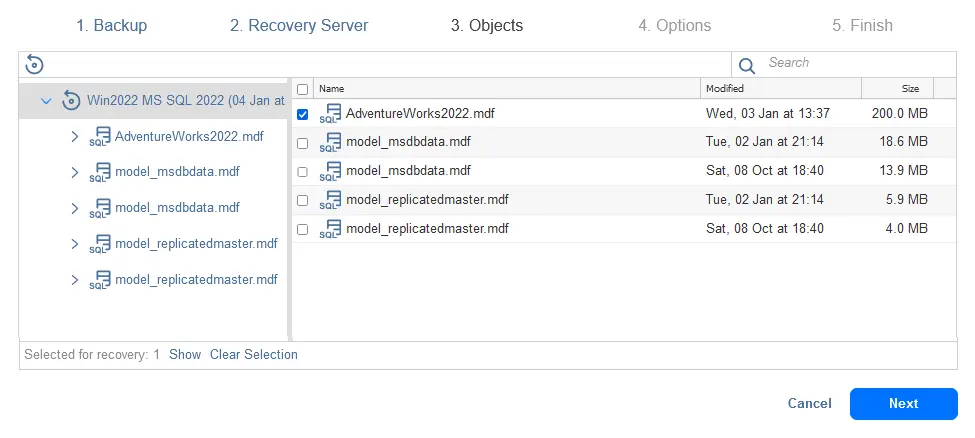Viewport: 975px width, 438px height.
Task: Click AdventureWorks2022.mdf name in the table
Action: tap(420, 114)
